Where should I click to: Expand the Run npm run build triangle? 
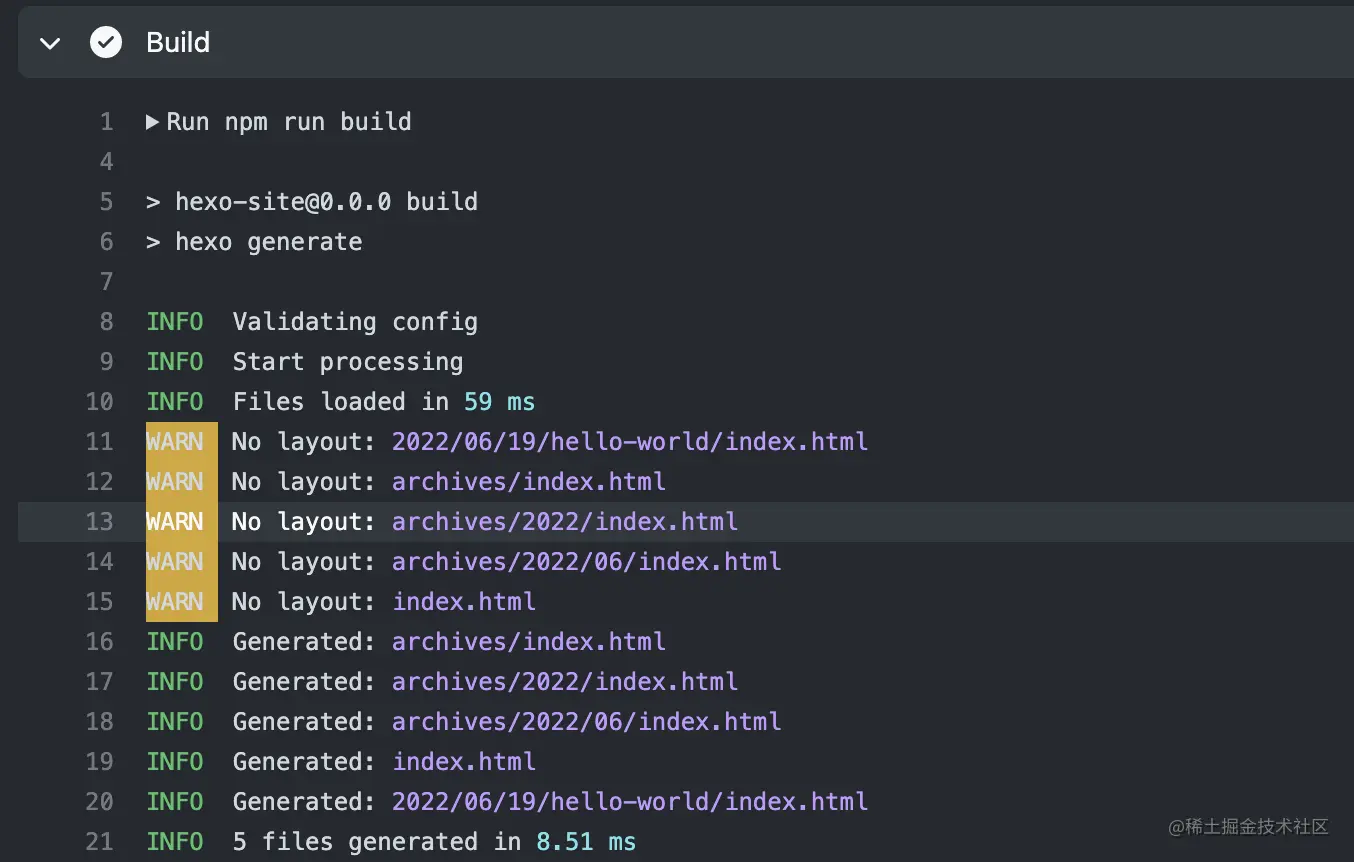point(153,122)
